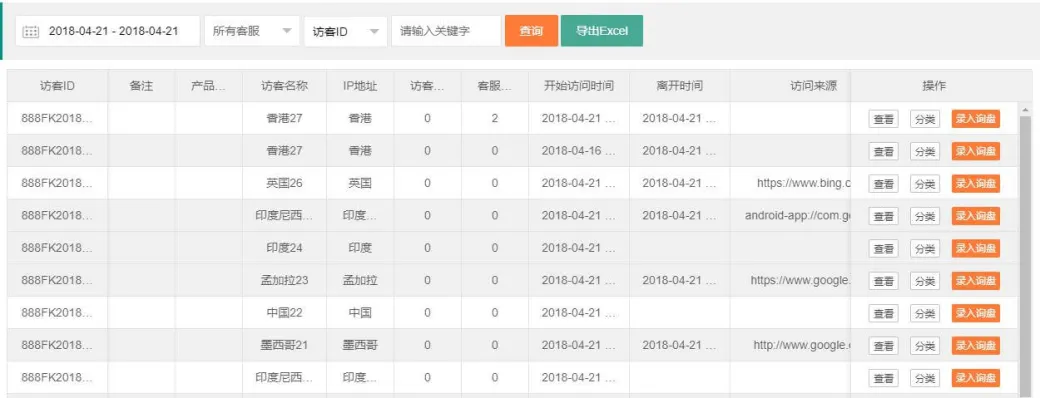Click the calendar icon in date field
The image size is (1040, 398).
click(31, 31)
